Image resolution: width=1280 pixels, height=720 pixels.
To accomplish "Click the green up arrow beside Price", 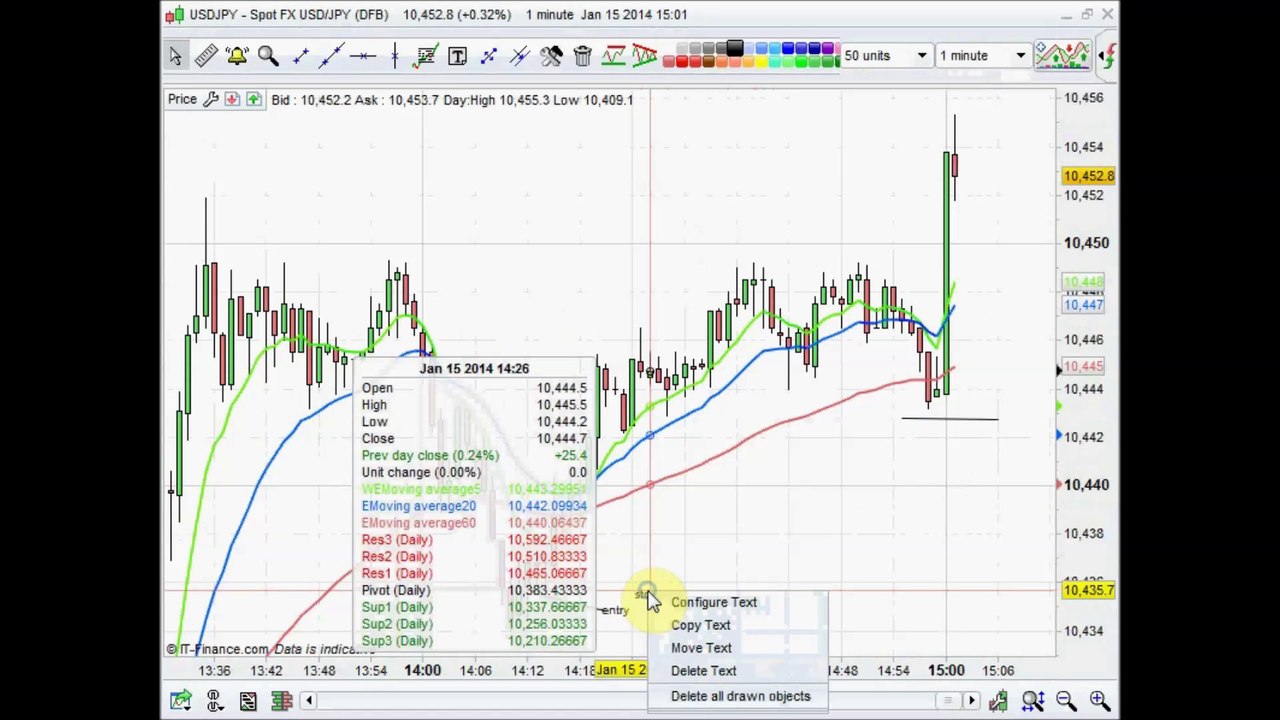I will (253, 99).
